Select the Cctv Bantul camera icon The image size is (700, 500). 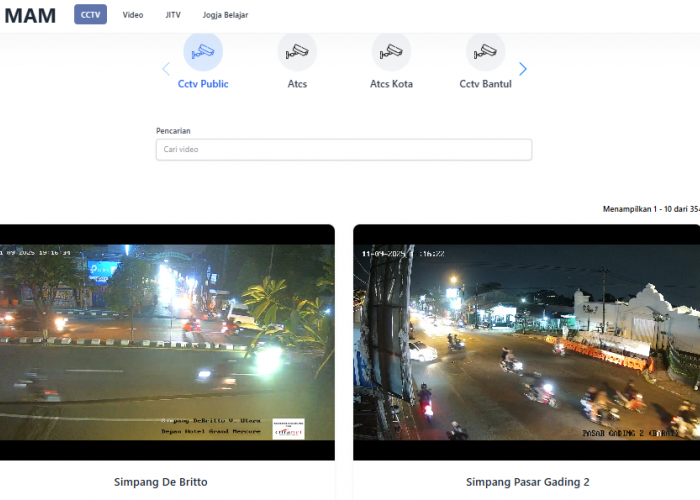pos(486,51)
